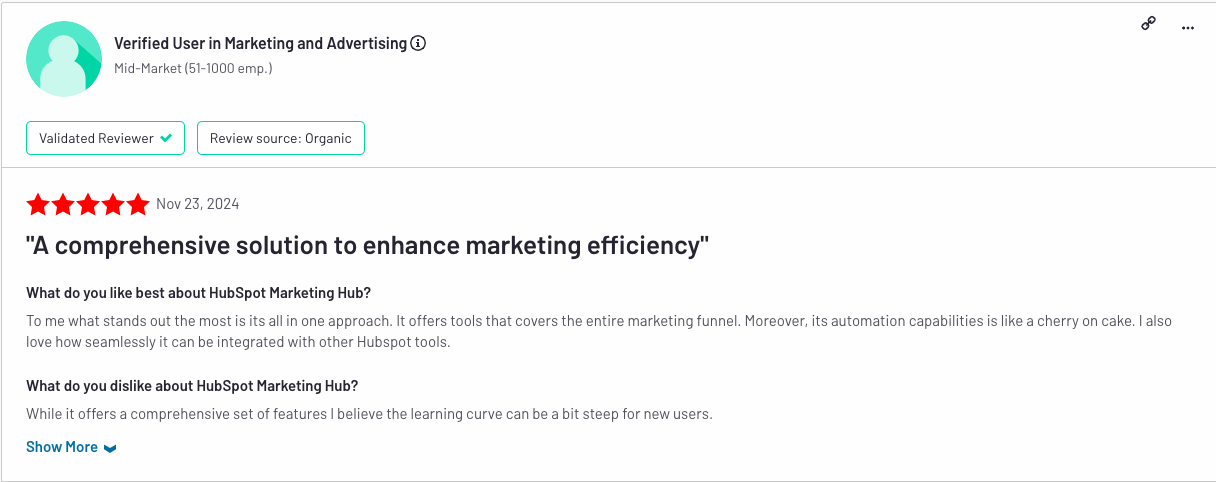
Task: Click the Verified User in Marketing and Advertising name
Action: 261,43
